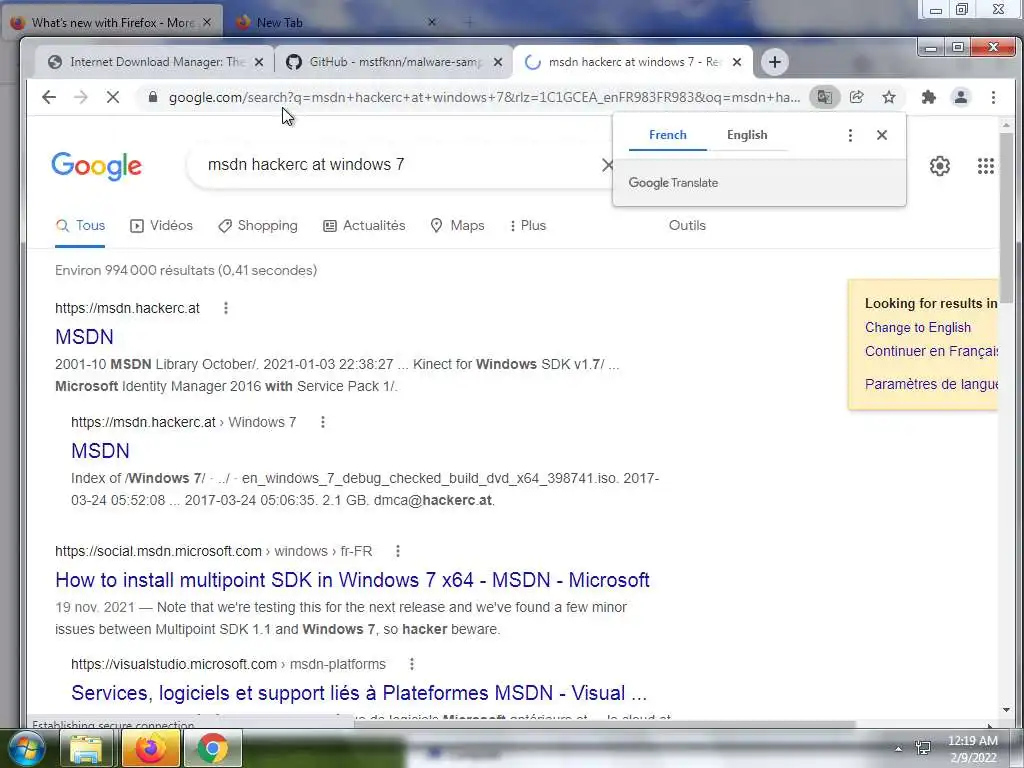Open a new Chrome tab with plus button
The height and width of the screenshot is (768, 1024).
pos(775,62)
